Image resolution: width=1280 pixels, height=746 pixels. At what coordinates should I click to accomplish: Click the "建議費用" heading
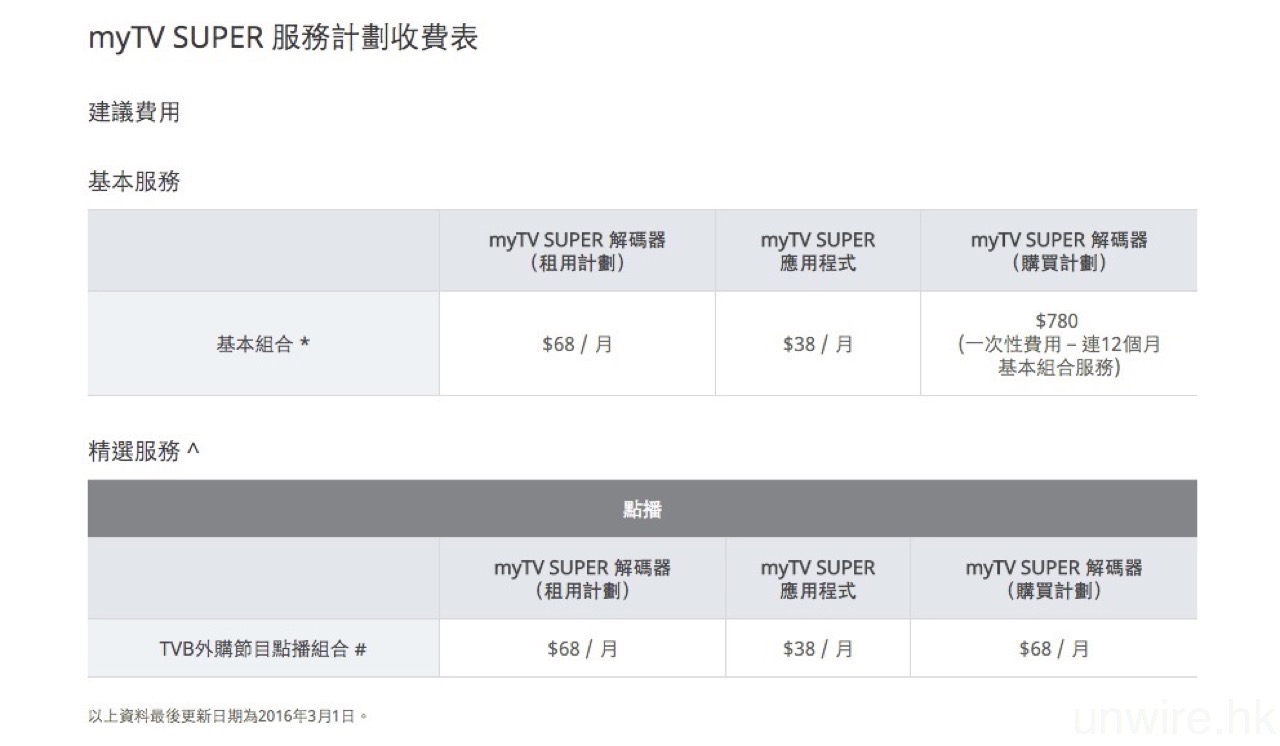coord(134,113)
